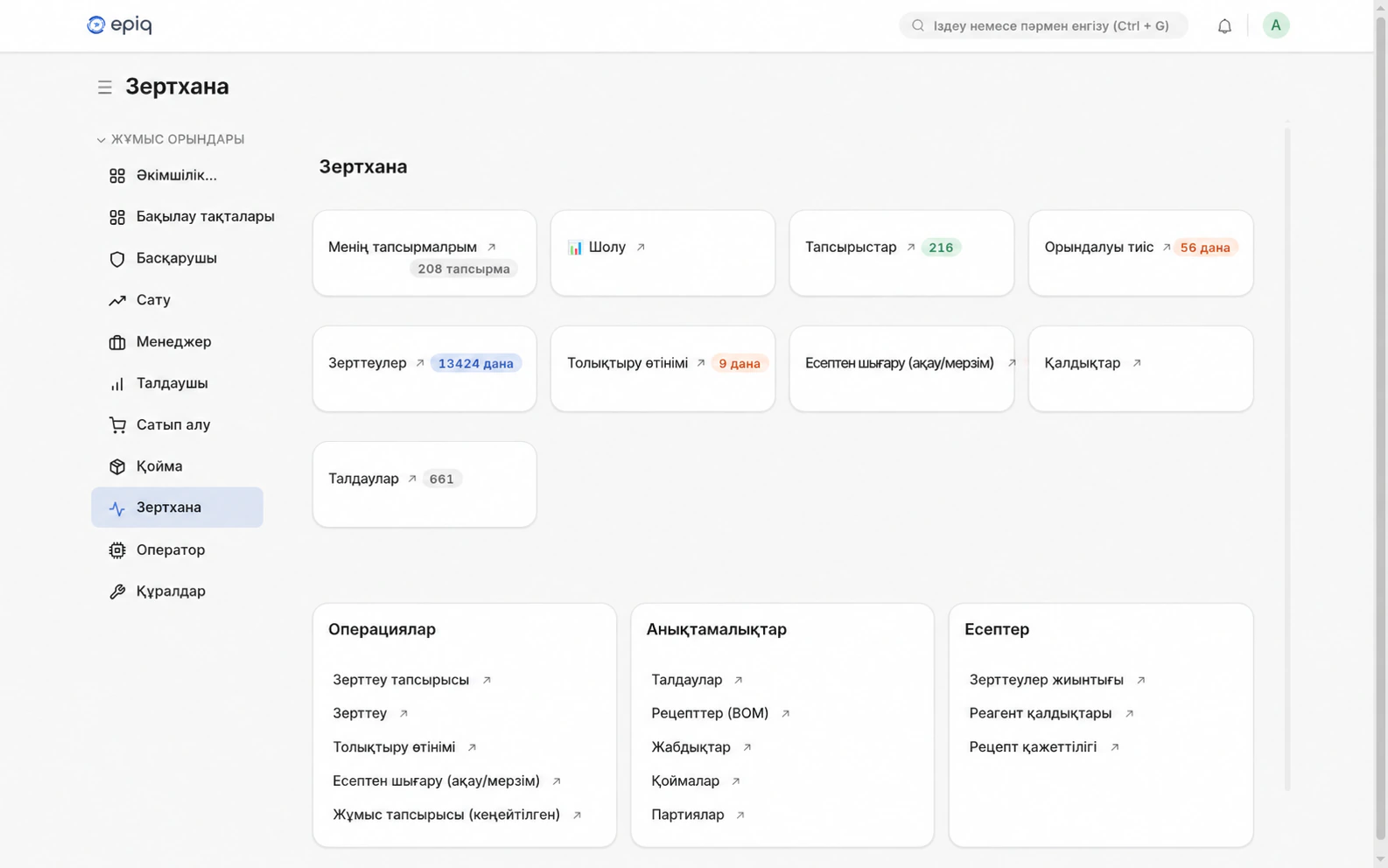The width and height of the screenshot is (1388, 868).
Task: Open the Қалдықтар shortcut card
Action: pos(1140,368)
